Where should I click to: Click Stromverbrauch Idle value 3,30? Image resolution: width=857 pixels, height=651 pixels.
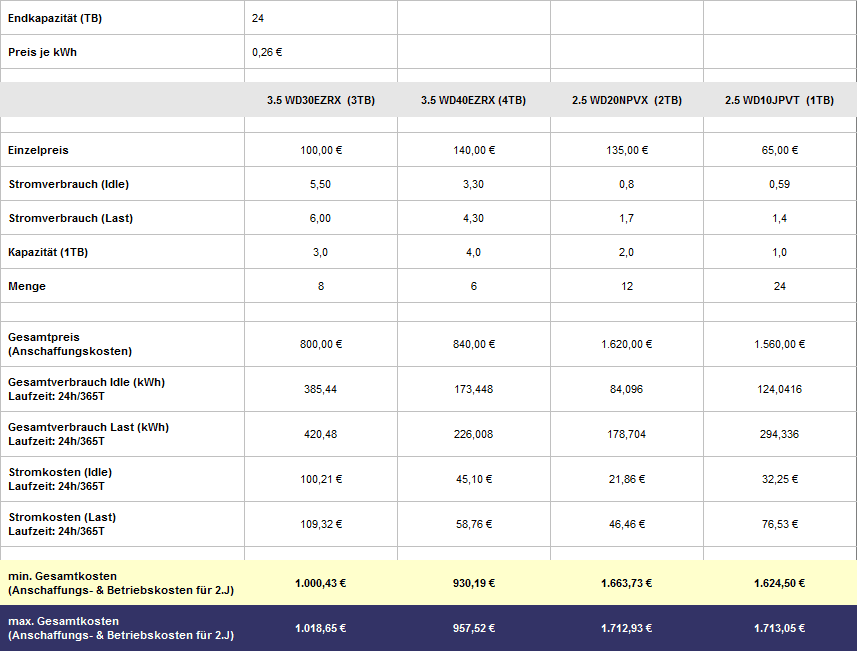point(474,184)
